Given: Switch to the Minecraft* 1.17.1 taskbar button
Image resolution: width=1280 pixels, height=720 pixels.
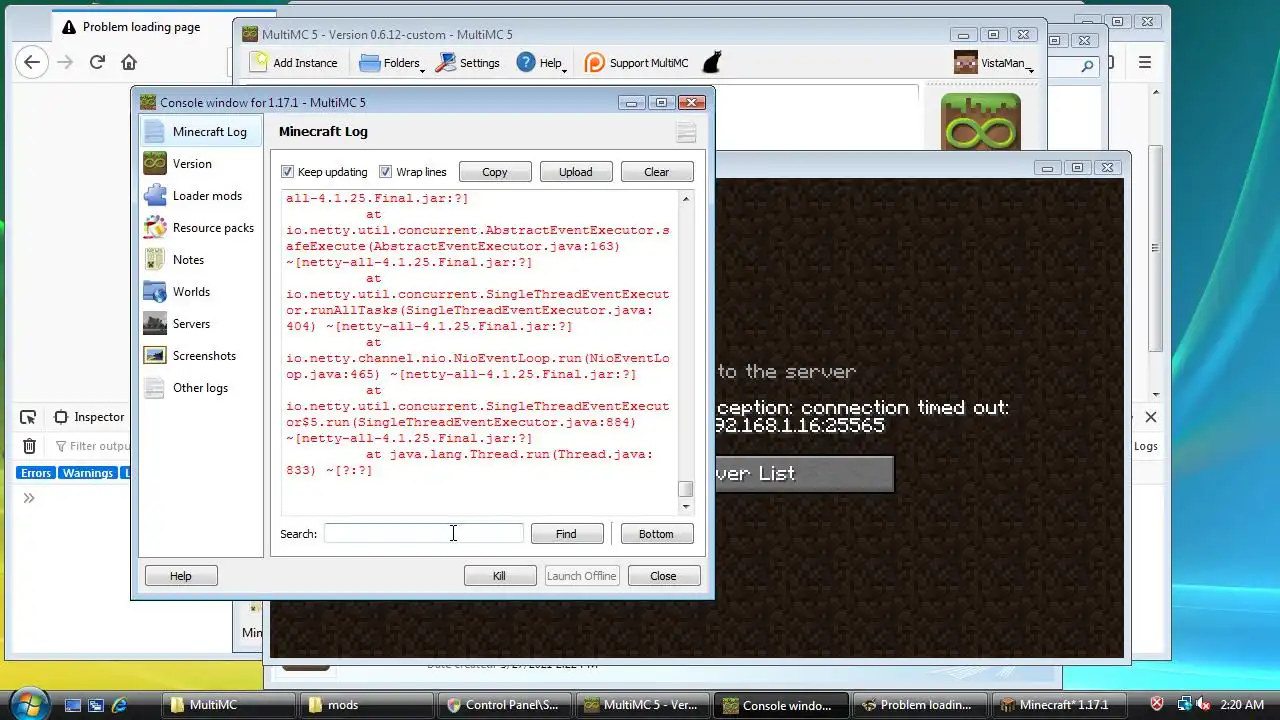Looking at the screenshot, I should click(1059, 705).
